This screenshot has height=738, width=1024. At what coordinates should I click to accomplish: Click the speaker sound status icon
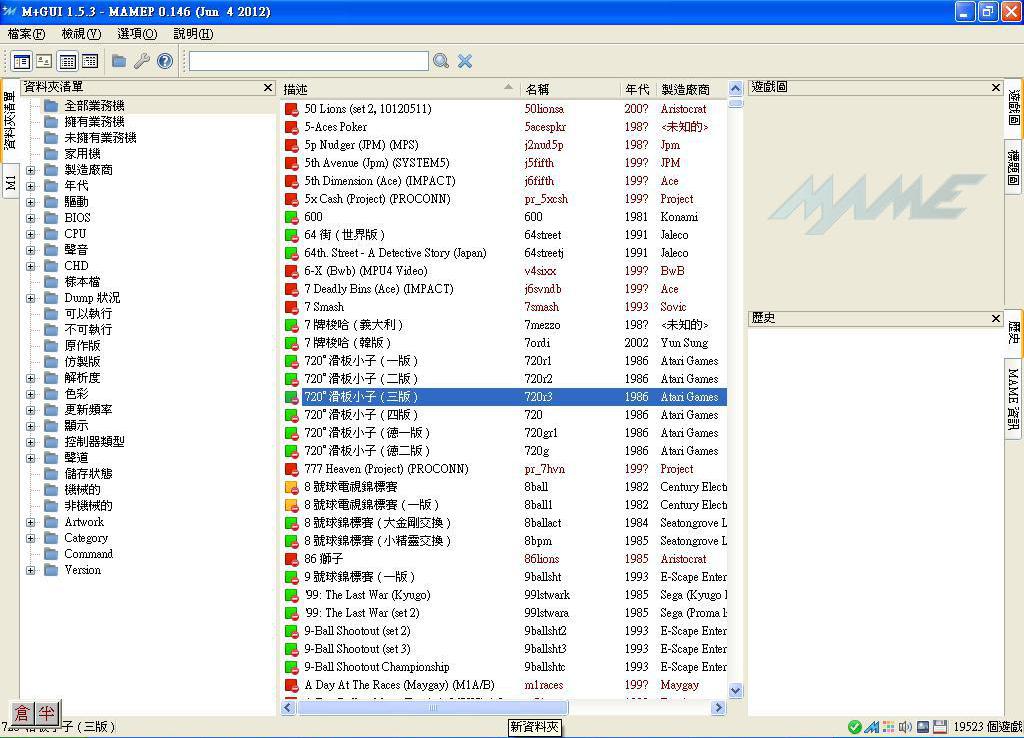point(906,727)
